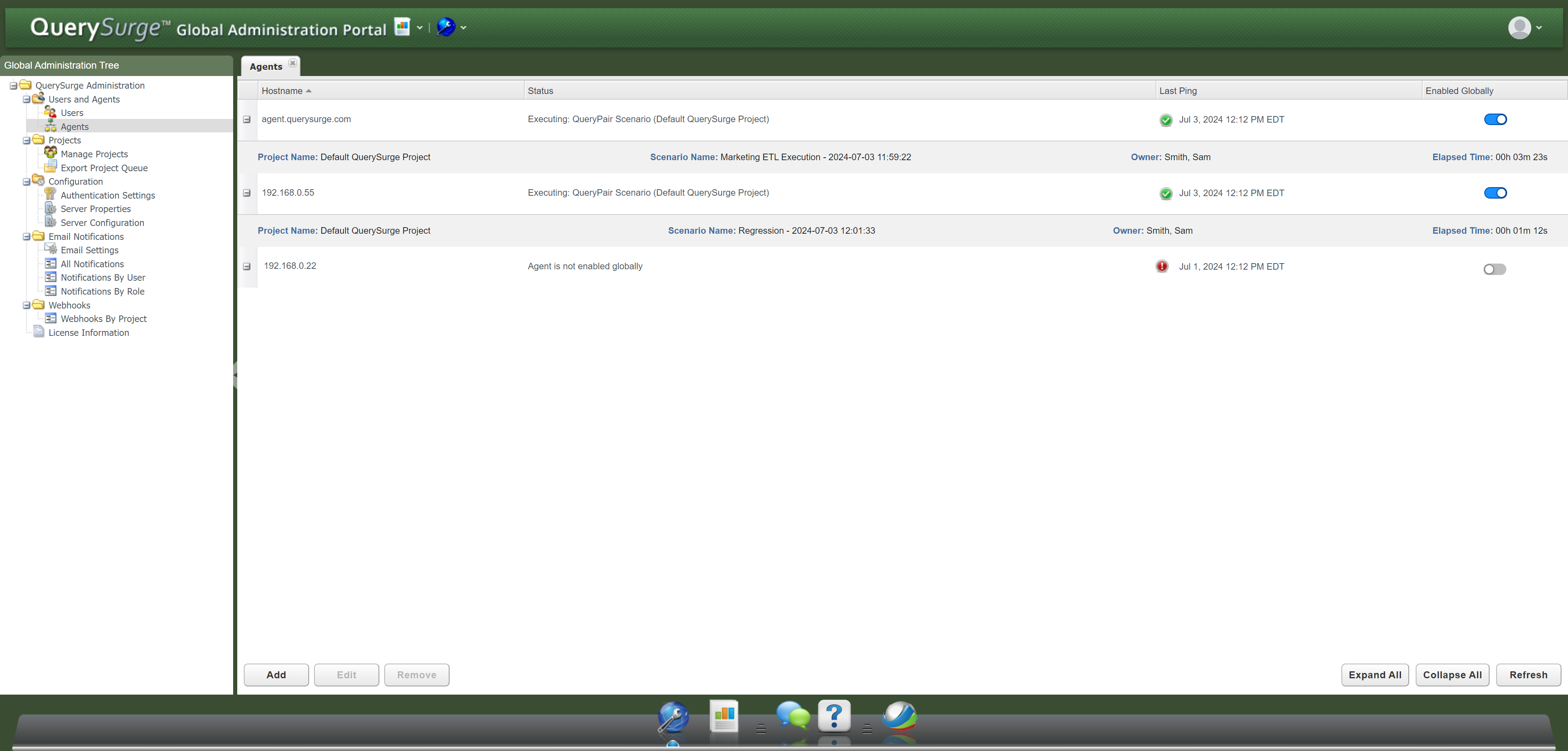Click the License Information document icon
1568x751 pixels.
tap(38, 331)
